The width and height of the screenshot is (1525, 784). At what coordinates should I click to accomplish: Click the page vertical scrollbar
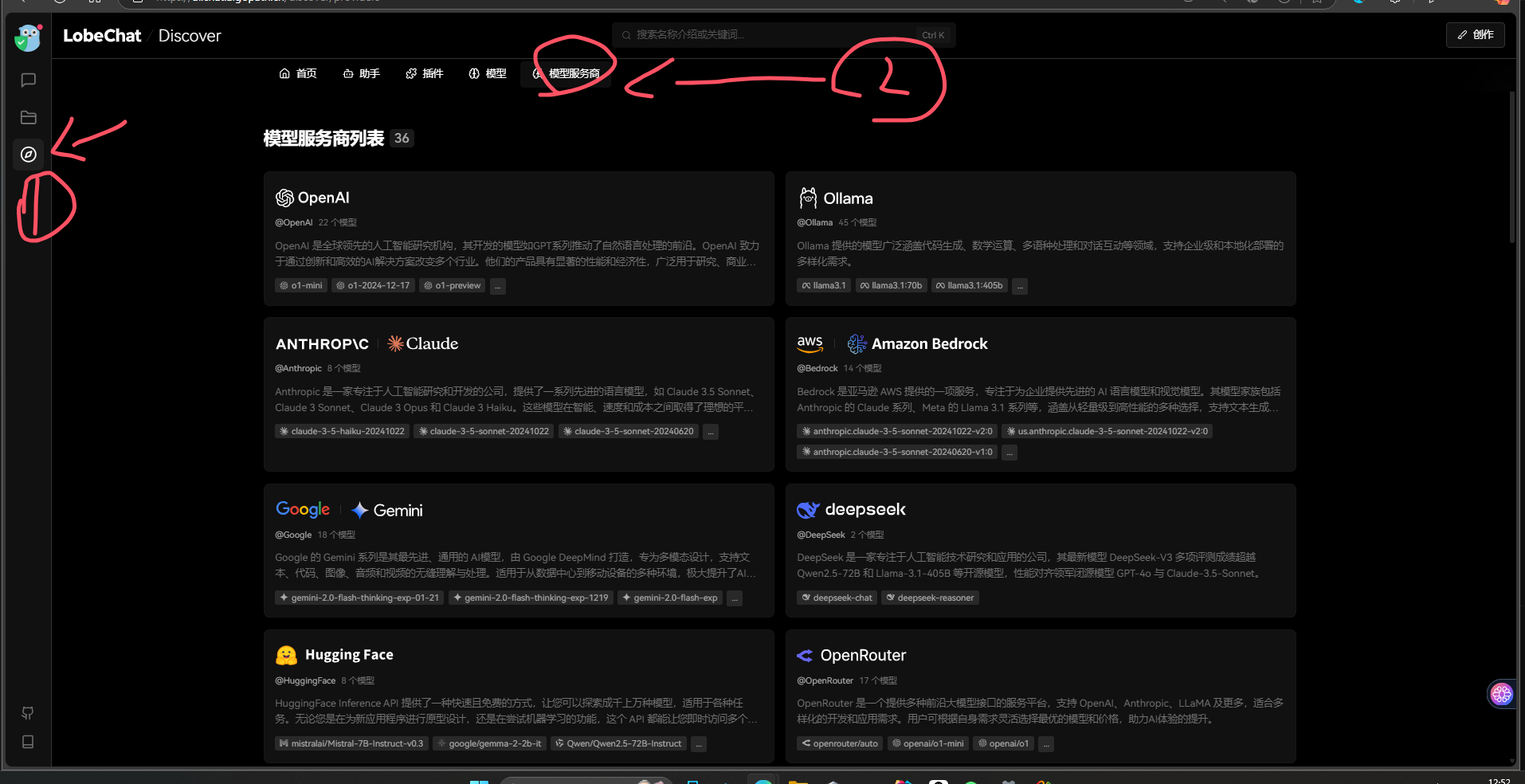pyautogui.click(x=1511, y=167)
